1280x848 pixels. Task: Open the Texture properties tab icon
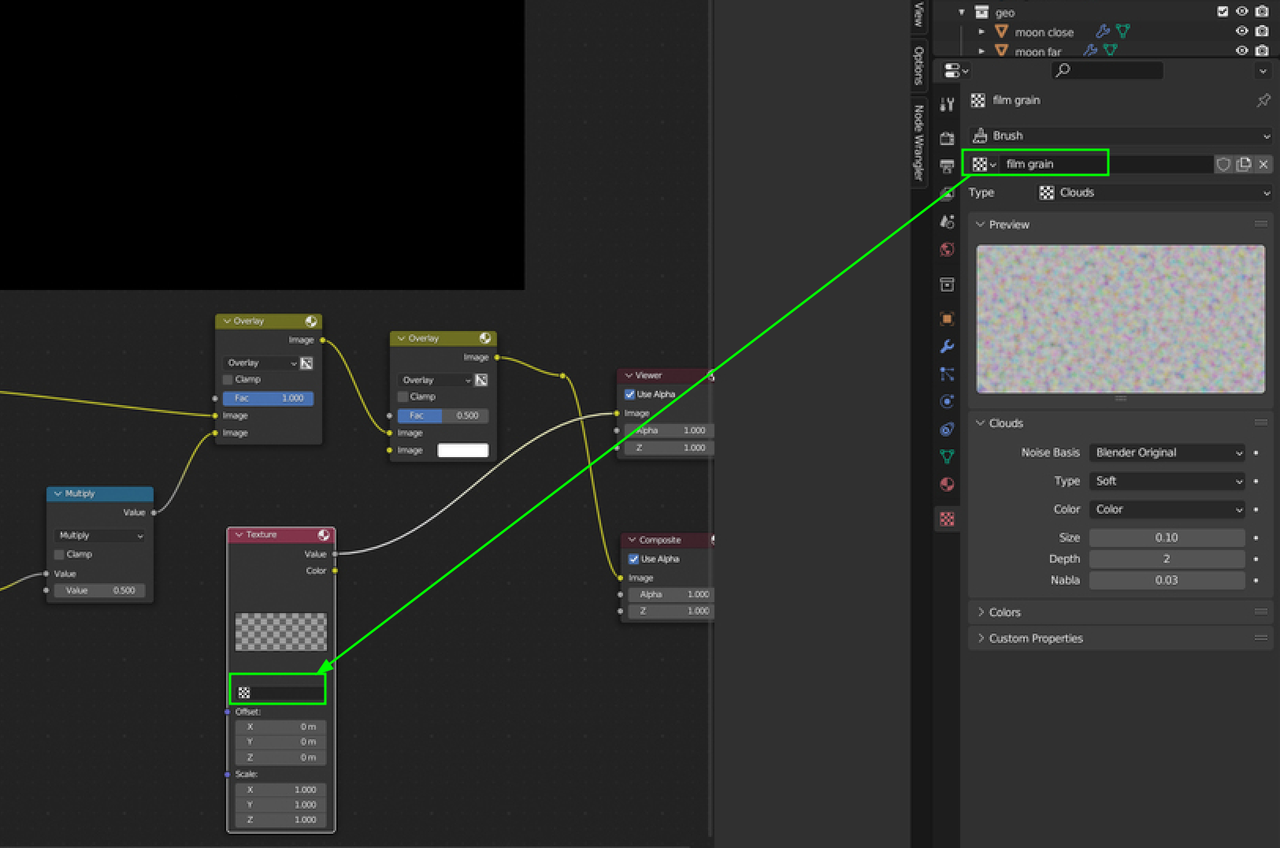[x=947, y=519]
